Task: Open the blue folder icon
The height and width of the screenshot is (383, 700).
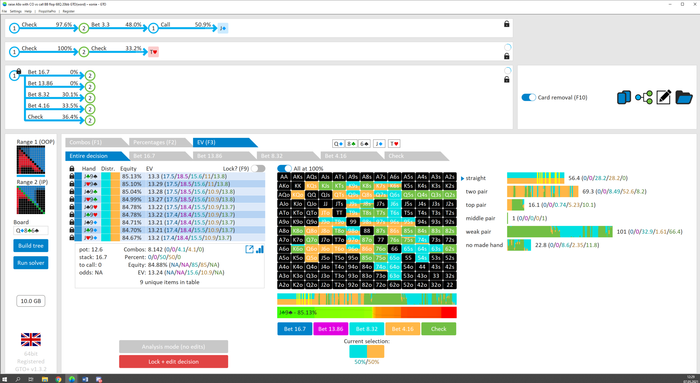Action: click(683, 97)
